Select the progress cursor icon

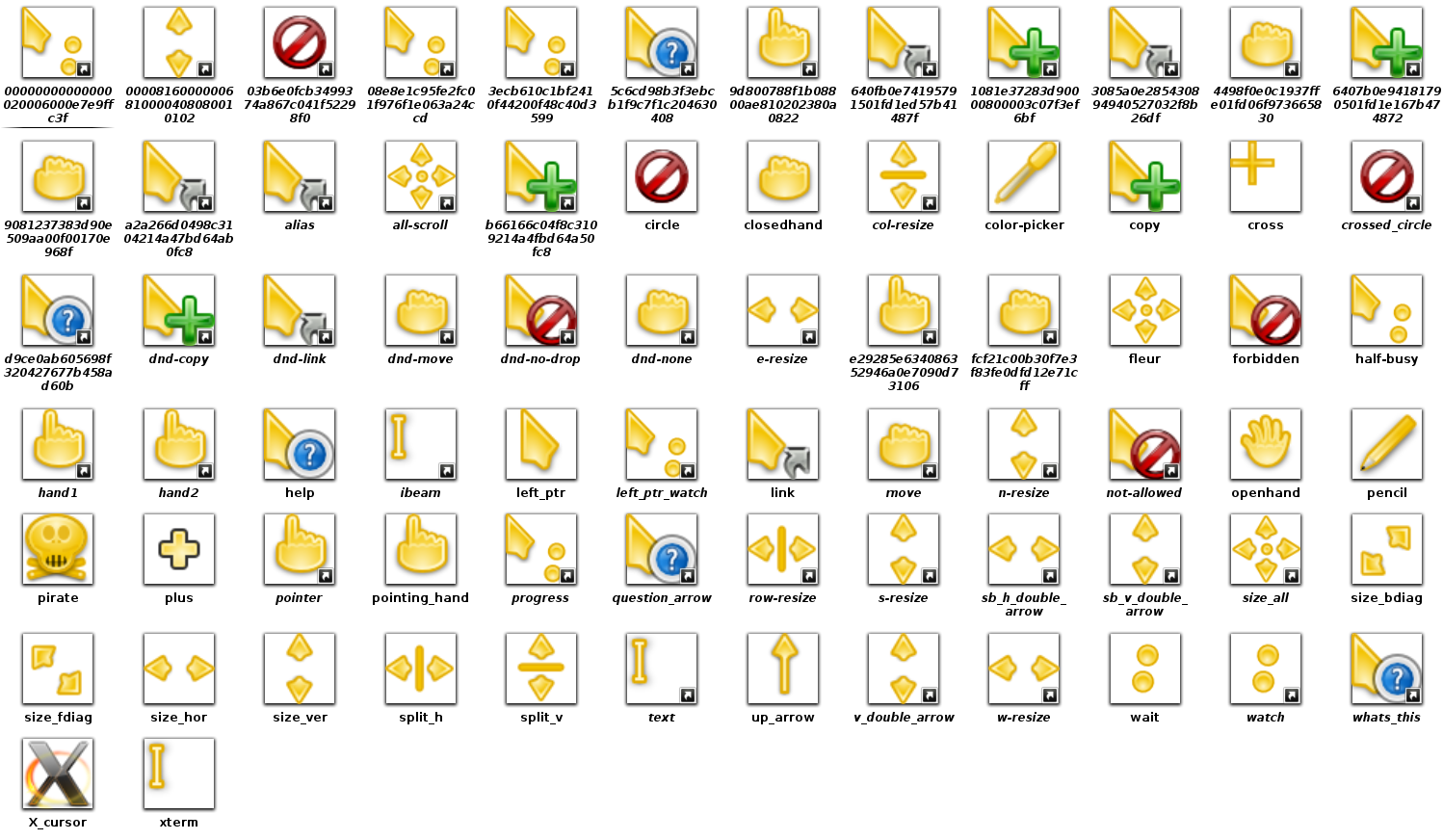point(541,549)
